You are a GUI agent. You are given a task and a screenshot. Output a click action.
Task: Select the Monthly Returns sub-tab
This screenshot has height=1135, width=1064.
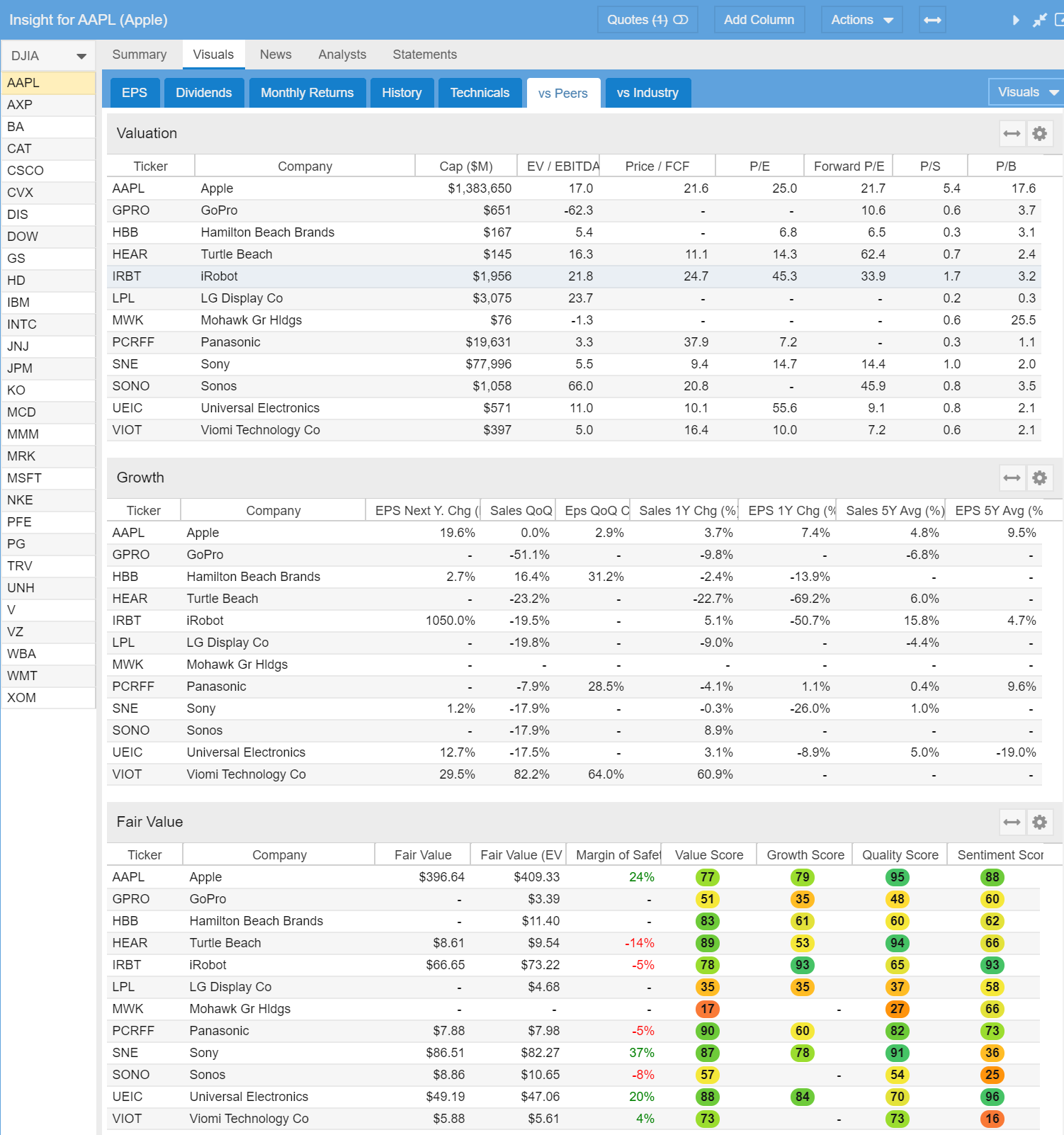click(307, 93)
